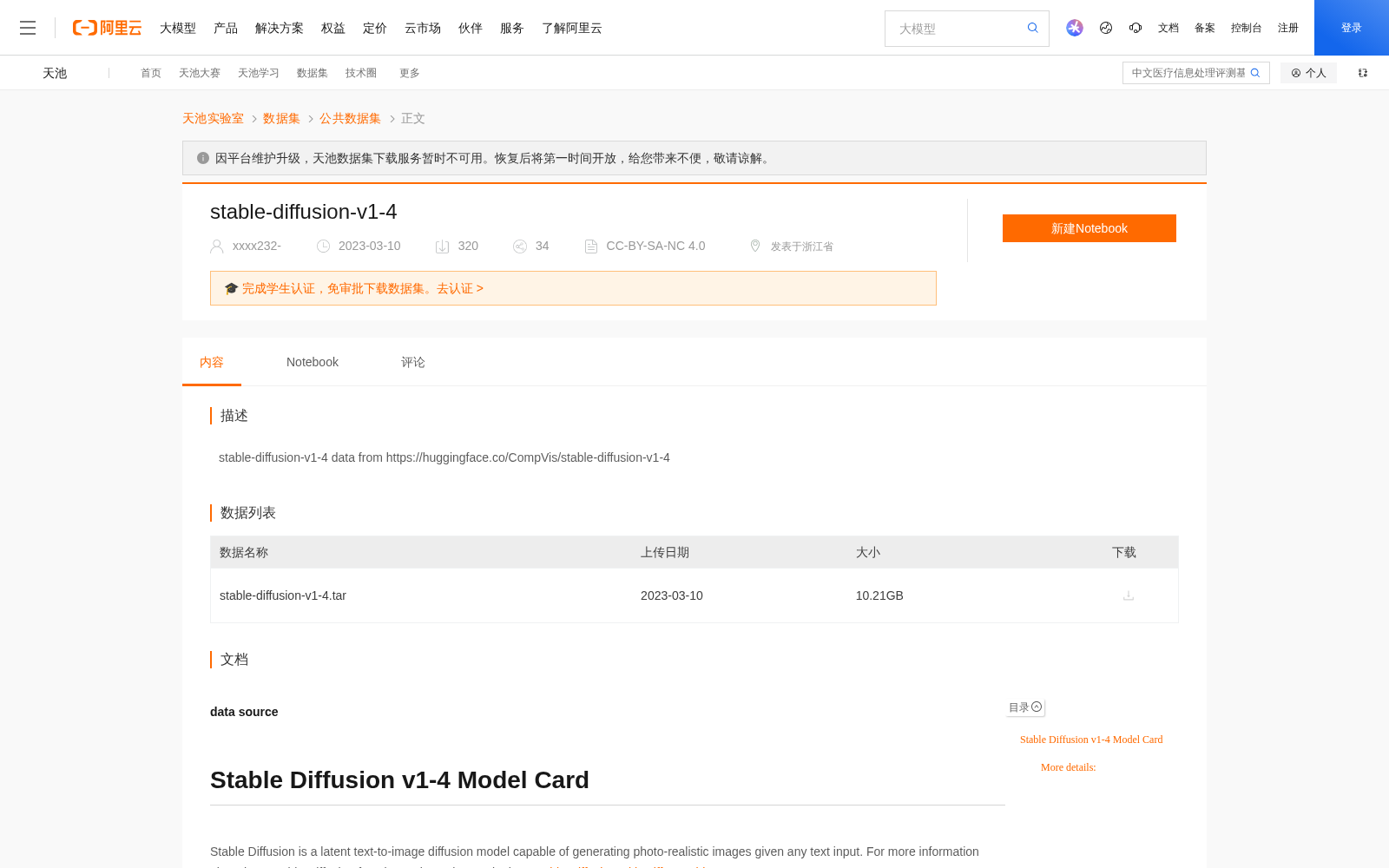Click the download icon for stable-diffusion-v1-4.tar
Screen dimensions: 1389x868
point(1129,595)
